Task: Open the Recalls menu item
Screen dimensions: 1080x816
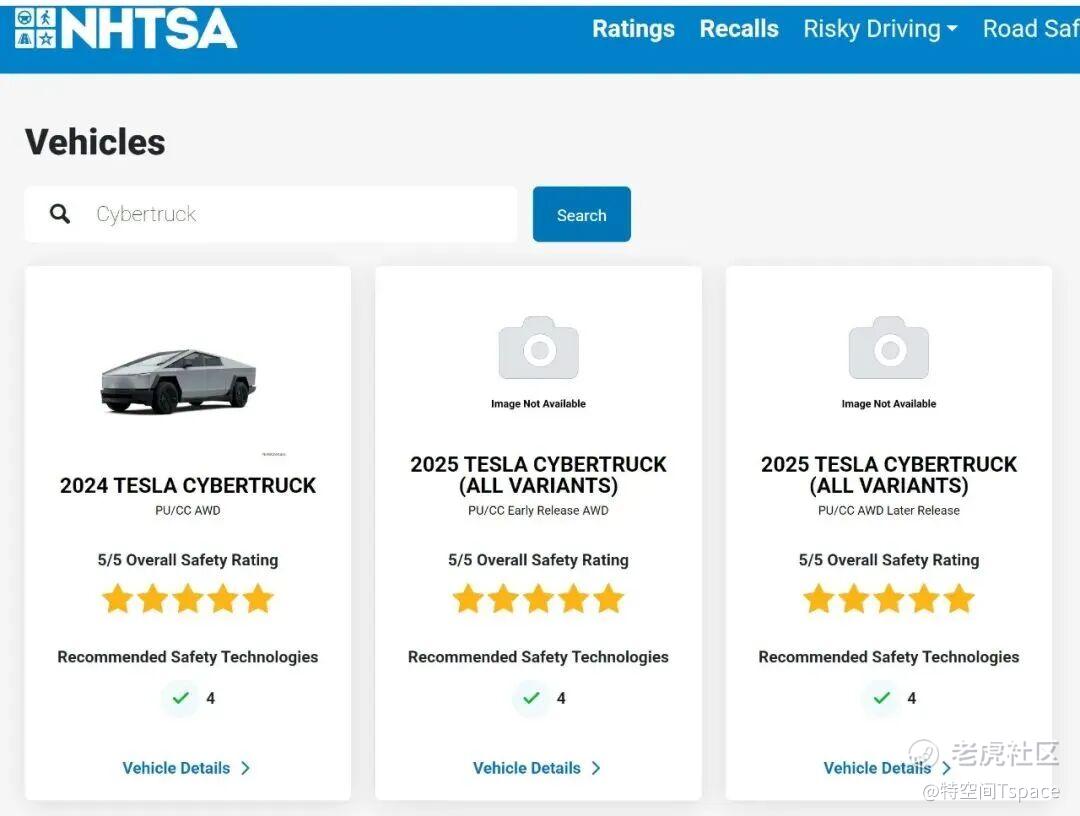Action: pyautogui.click(x=739, y=29)
